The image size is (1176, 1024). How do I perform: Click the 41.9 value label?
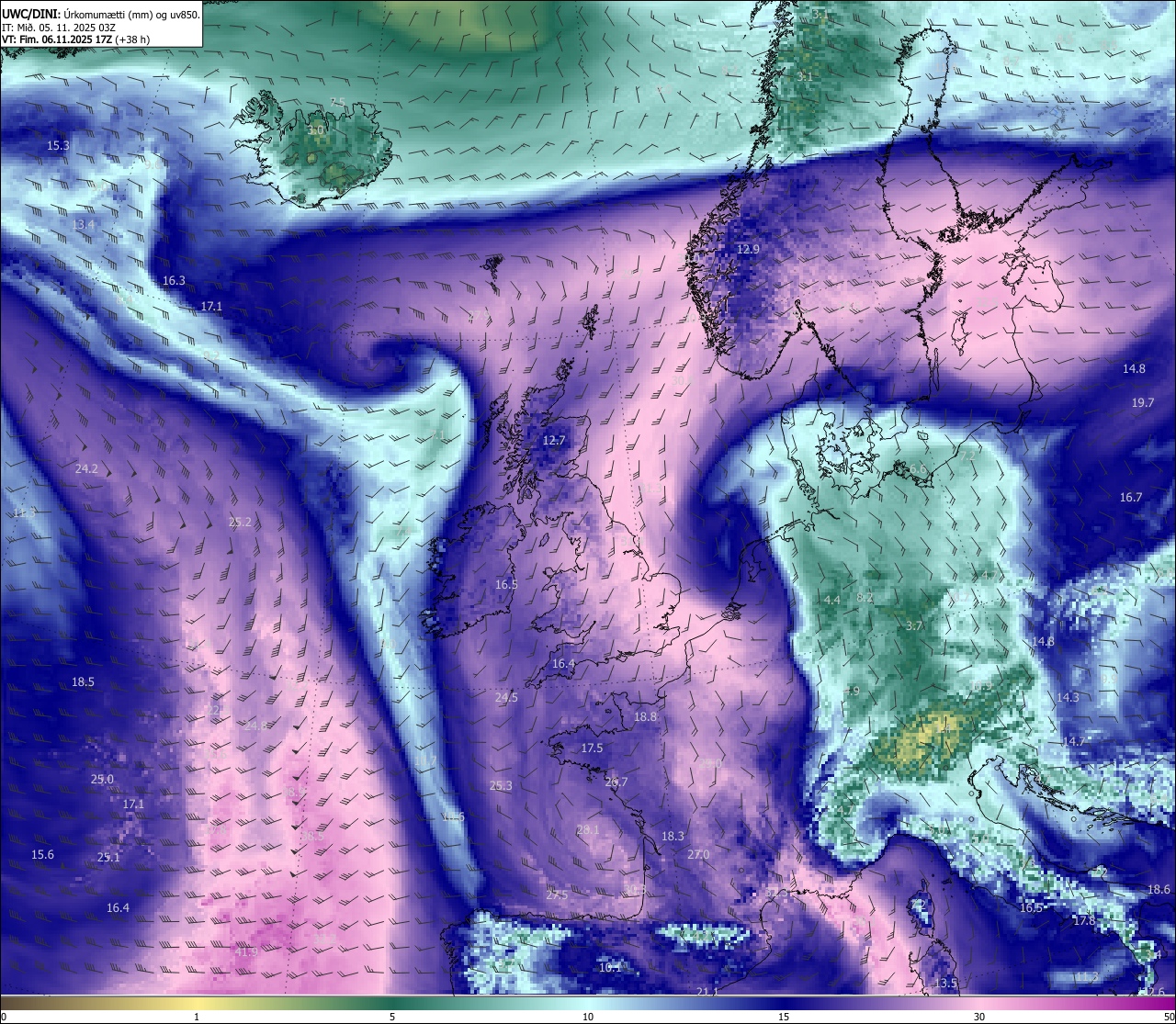pos(246,951)
